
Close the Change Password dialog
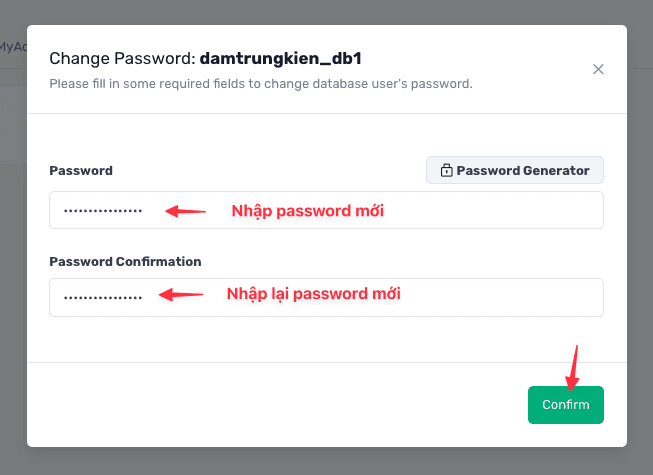tap(598, 69)
